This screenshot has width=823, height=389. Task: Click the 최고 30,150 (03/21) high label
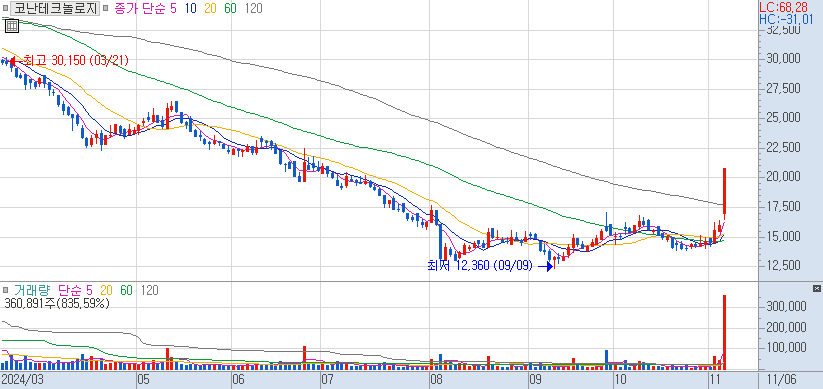(x=76, y=60)
